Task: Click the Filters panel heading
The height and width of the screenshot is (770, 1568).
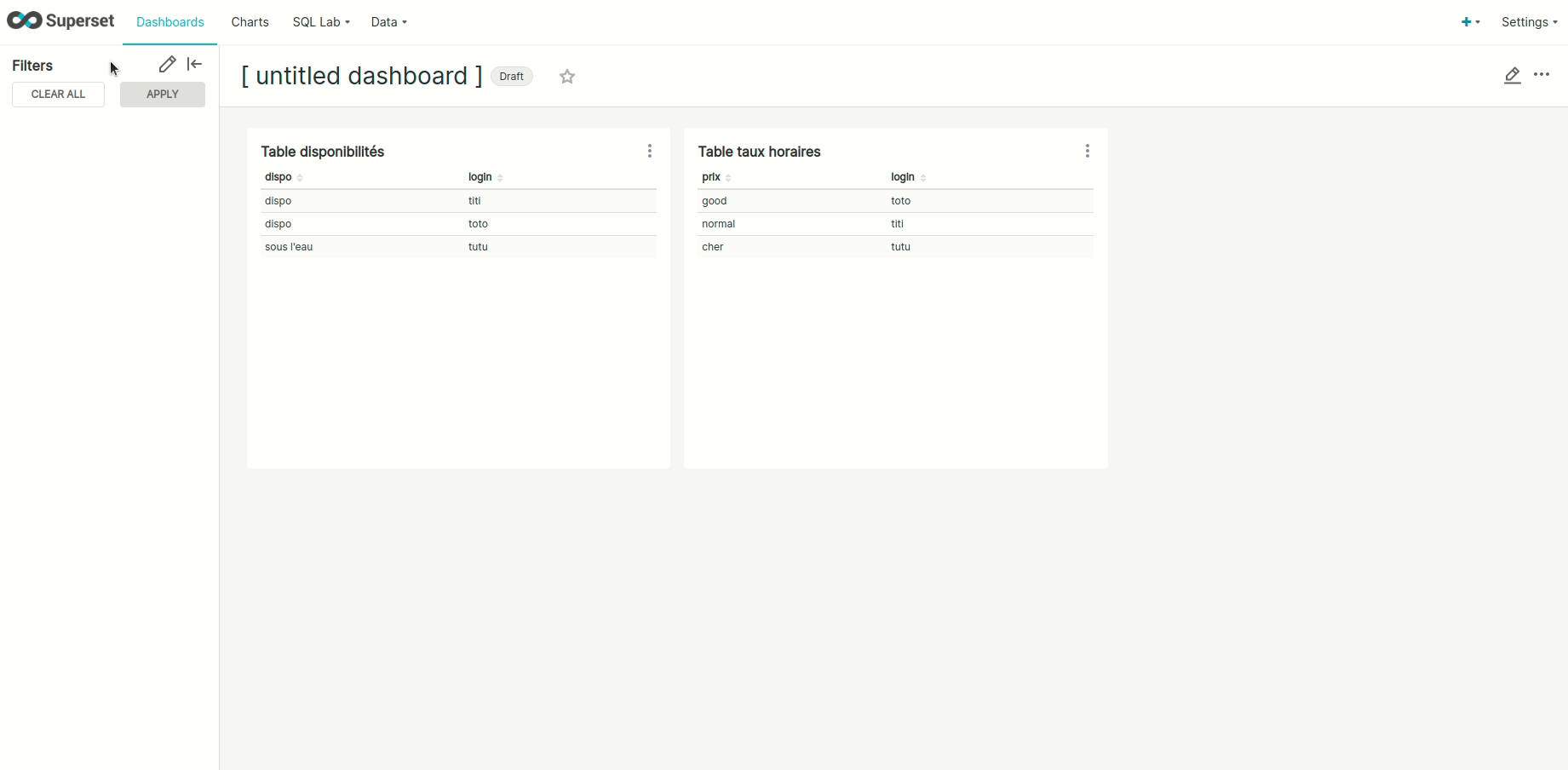Action: [x=32, y=66]
